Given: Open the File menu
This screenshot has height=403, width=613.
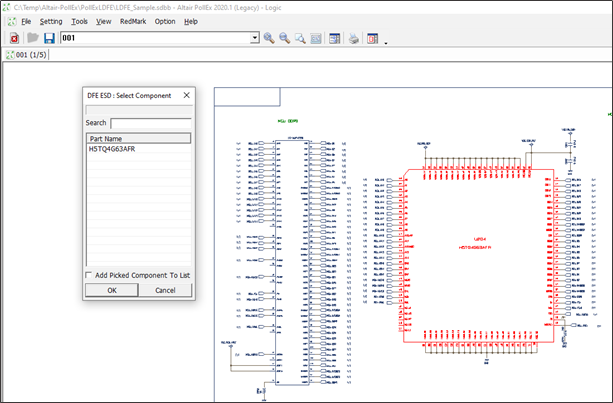Looking at the screenshot, I should (x=26, y=21).
